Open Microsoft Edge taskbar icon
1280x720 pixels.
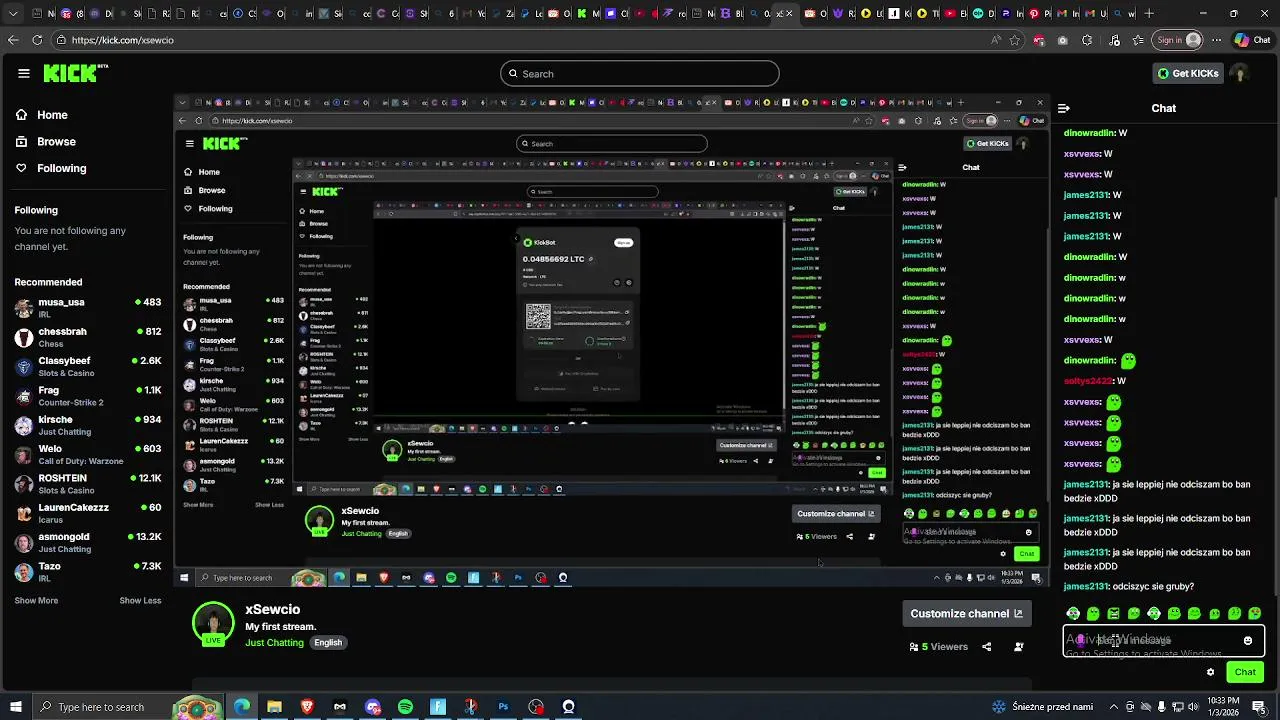coord(242,707)
